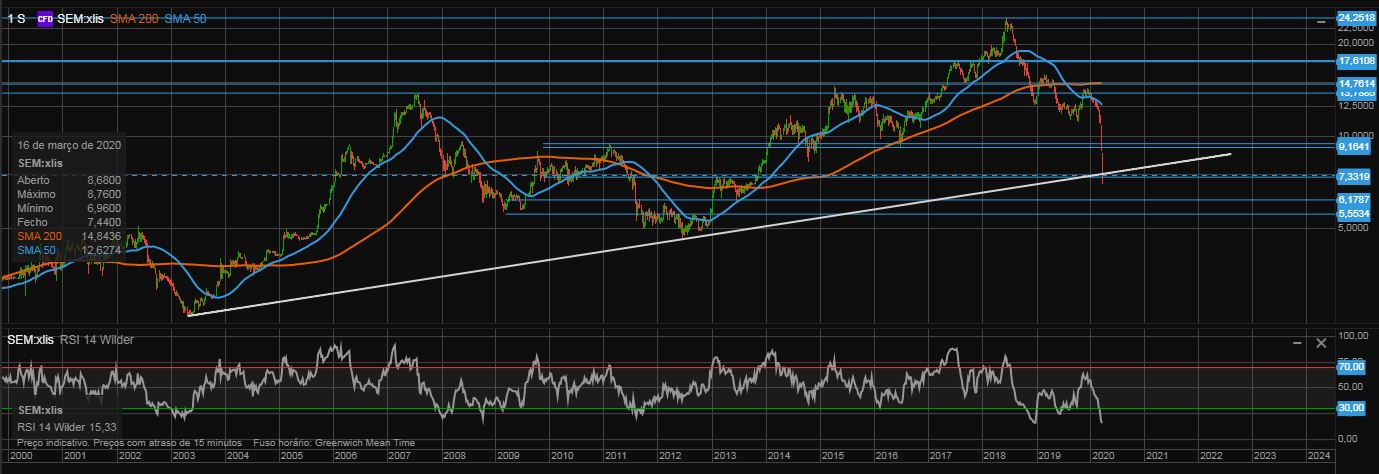Click the purple CFD instrument badge
1379x474 pixels.
click(x=45, y=19)
